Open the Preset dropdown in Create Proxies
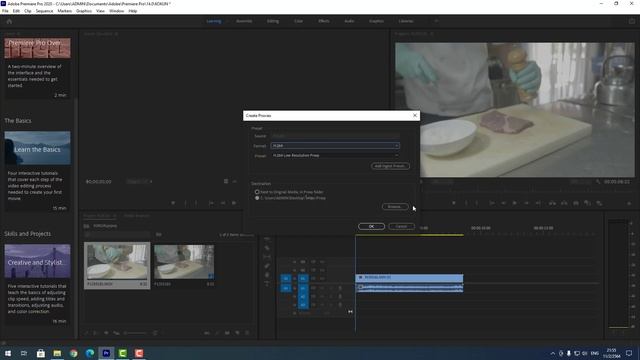 [x=335, y=156]
